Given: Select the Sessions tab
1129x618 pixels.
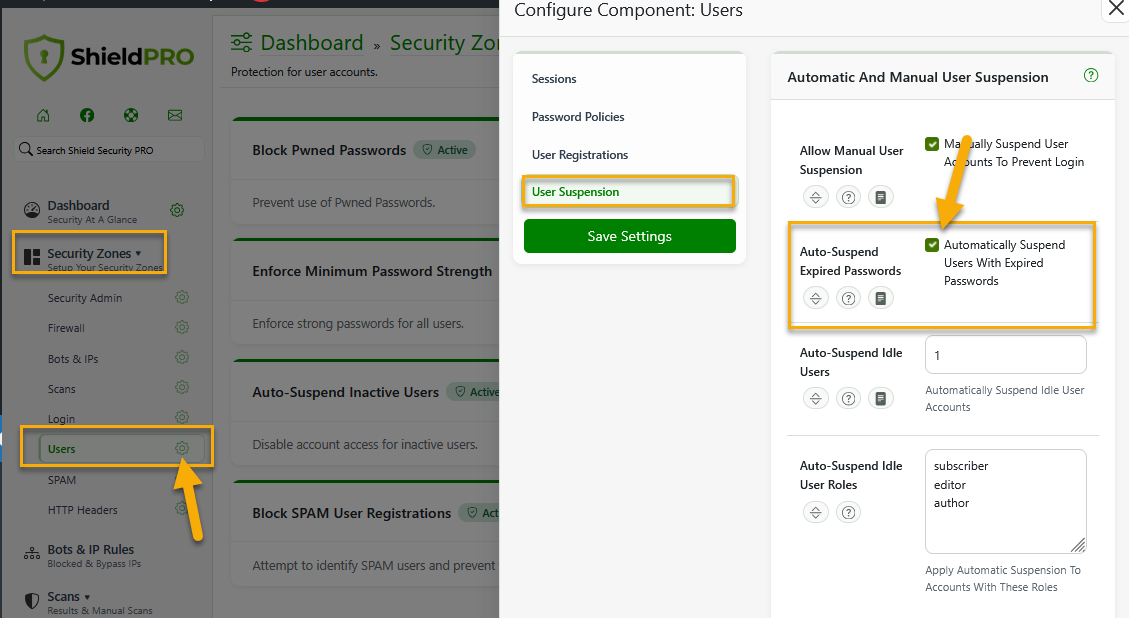Looking at the screenshot, I should pos(554,79).
